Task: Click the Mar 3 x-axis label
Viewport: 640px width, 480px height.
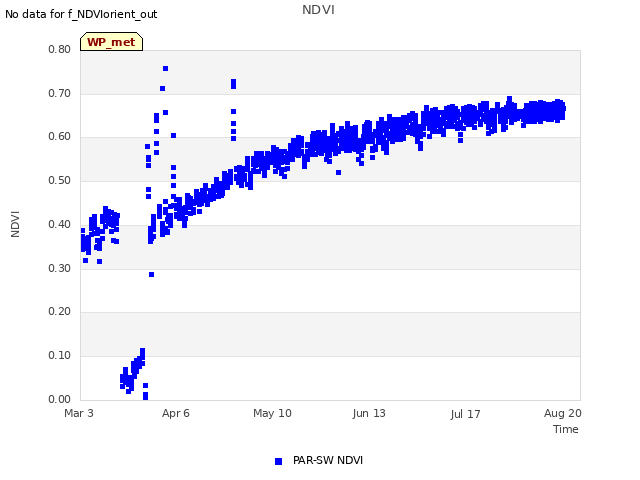Action: click(79, 413)
